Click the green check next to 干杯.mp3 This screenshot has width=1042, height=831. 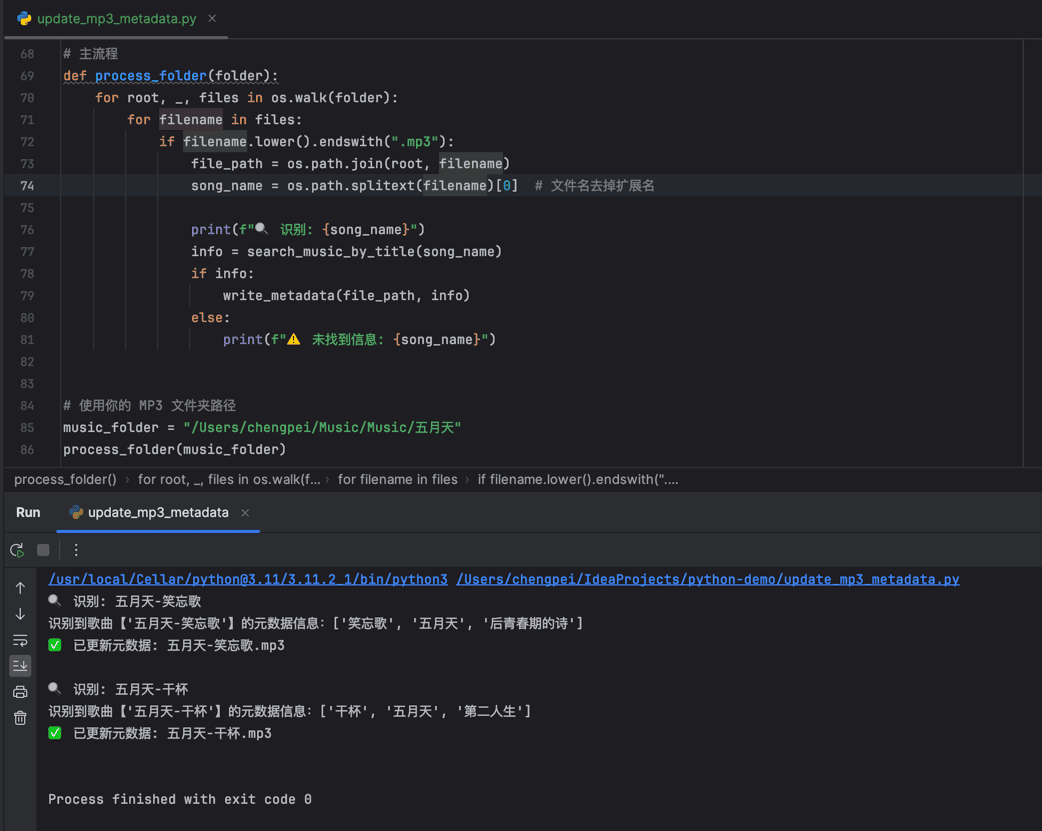54,733
